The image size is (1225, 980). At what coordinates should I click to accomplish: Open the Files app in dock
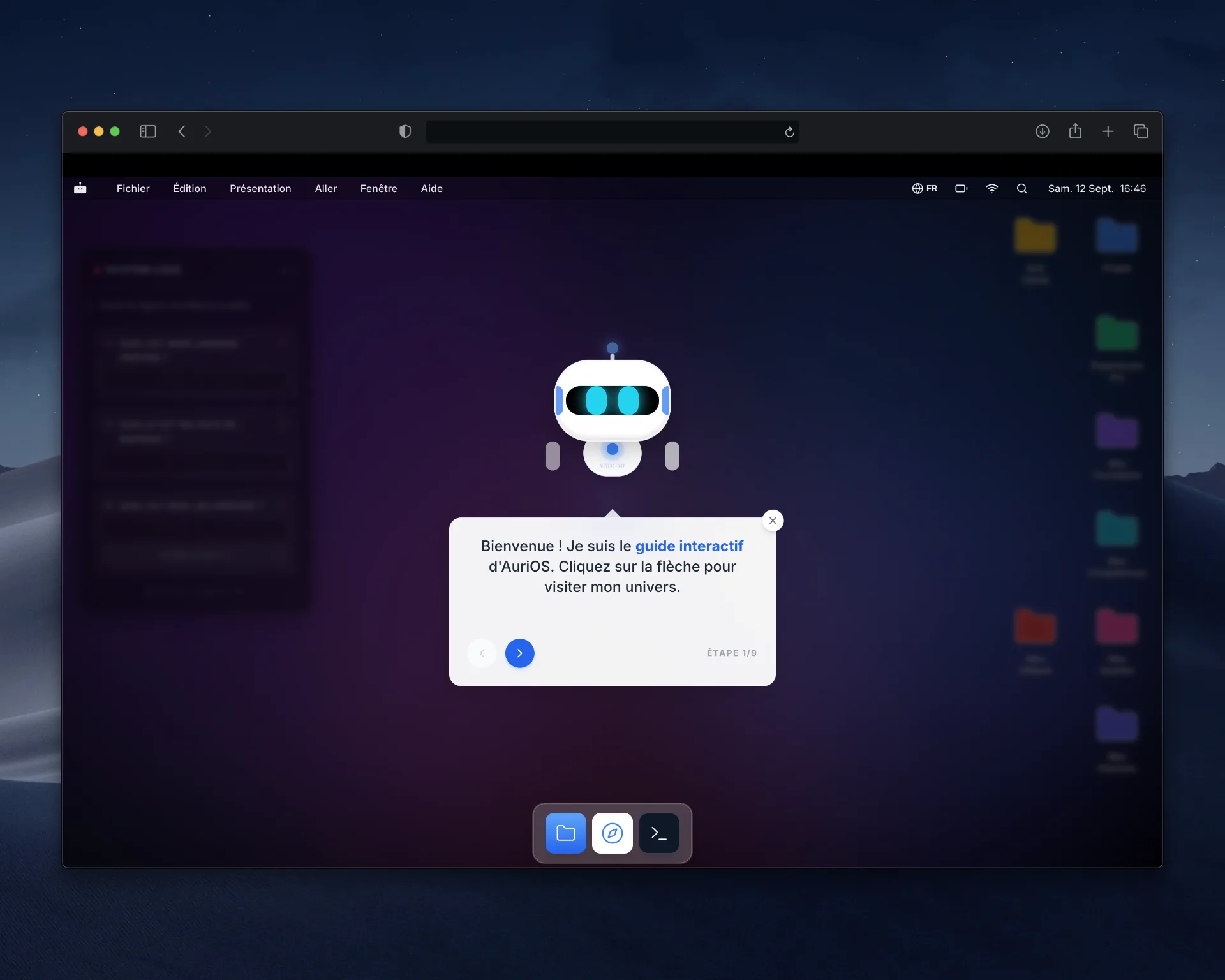[565, 833]
